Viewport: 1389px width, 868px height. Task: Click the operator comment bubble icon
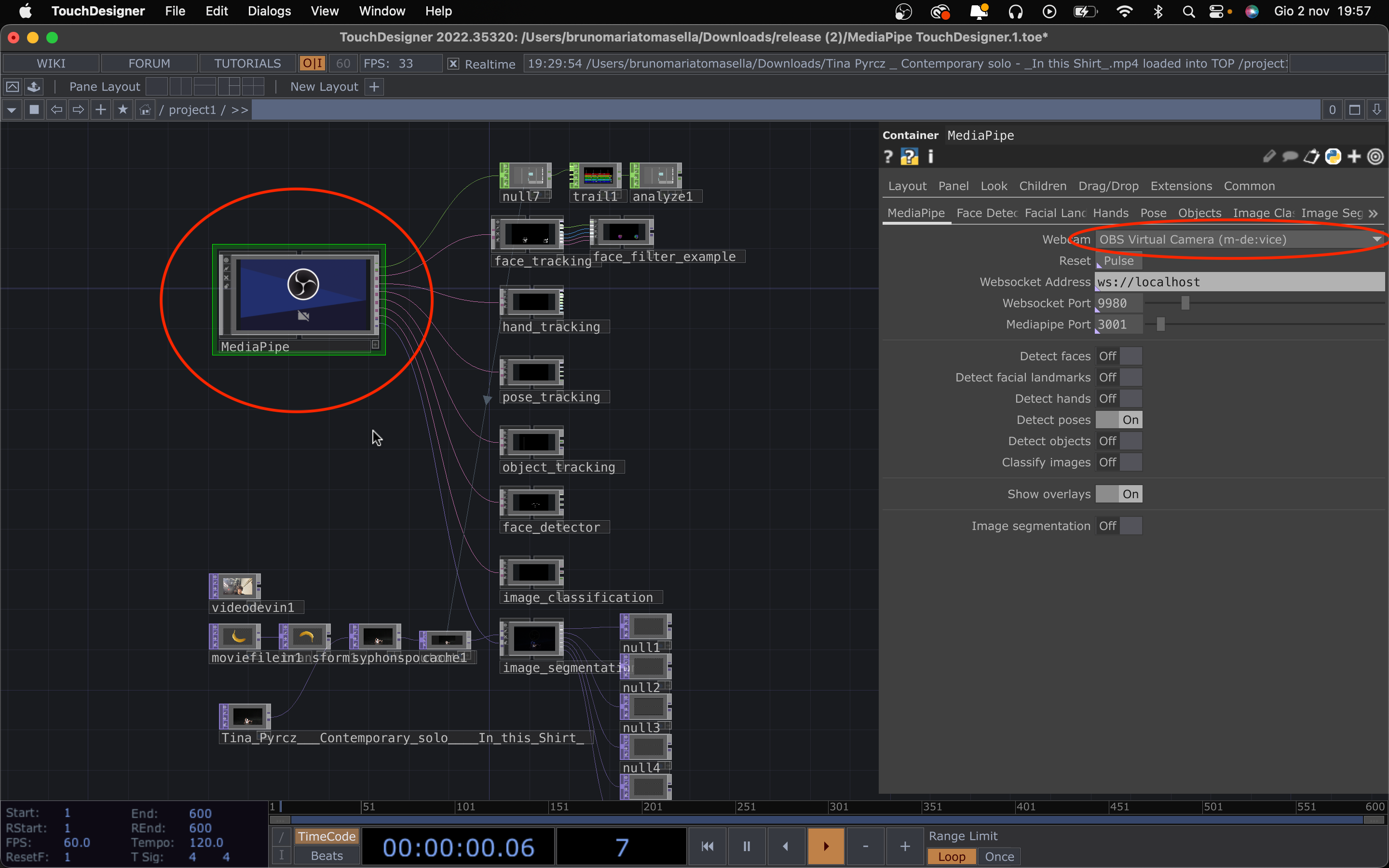tap(1290, 157)
